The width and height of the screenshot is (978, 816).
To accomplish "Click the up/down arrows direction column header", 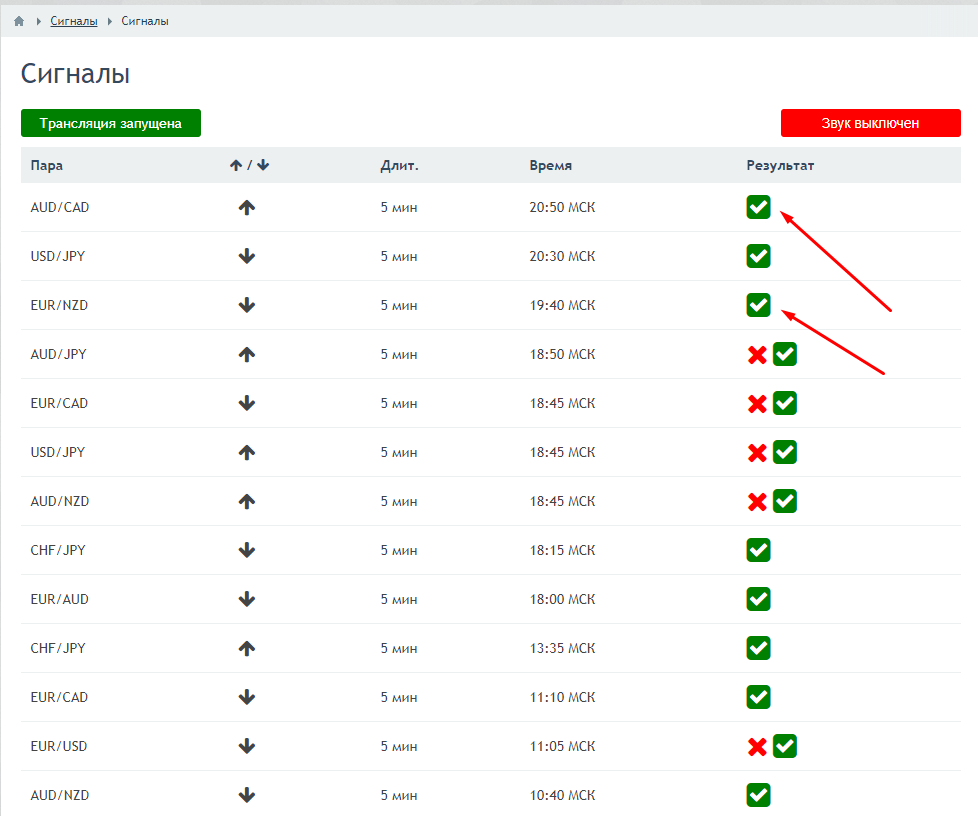I will tap(249, 165).
